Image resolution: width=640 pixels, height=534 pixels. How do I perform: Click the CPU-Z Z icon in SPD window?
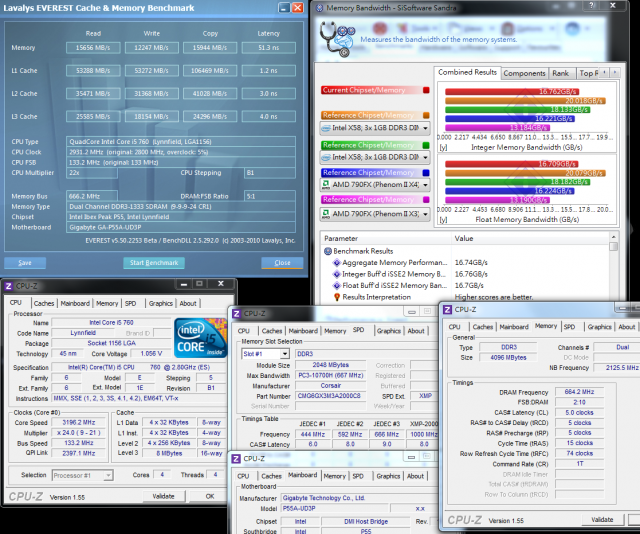236,314
